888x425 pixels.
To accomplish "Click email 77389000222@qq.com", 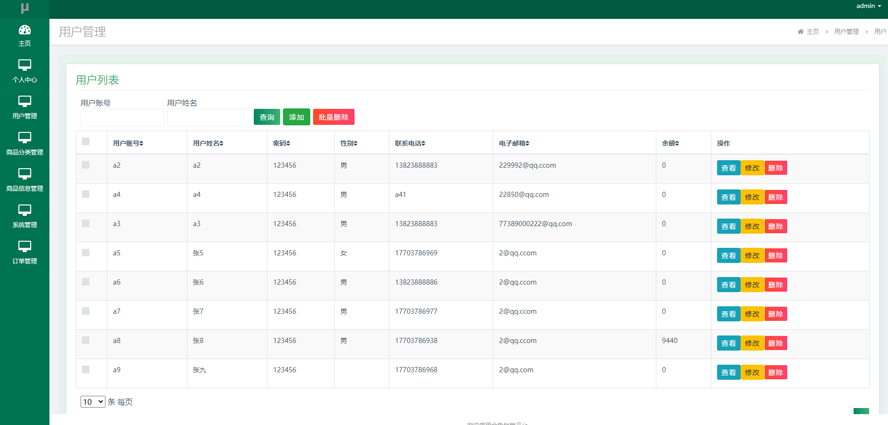I will point(535,223).
